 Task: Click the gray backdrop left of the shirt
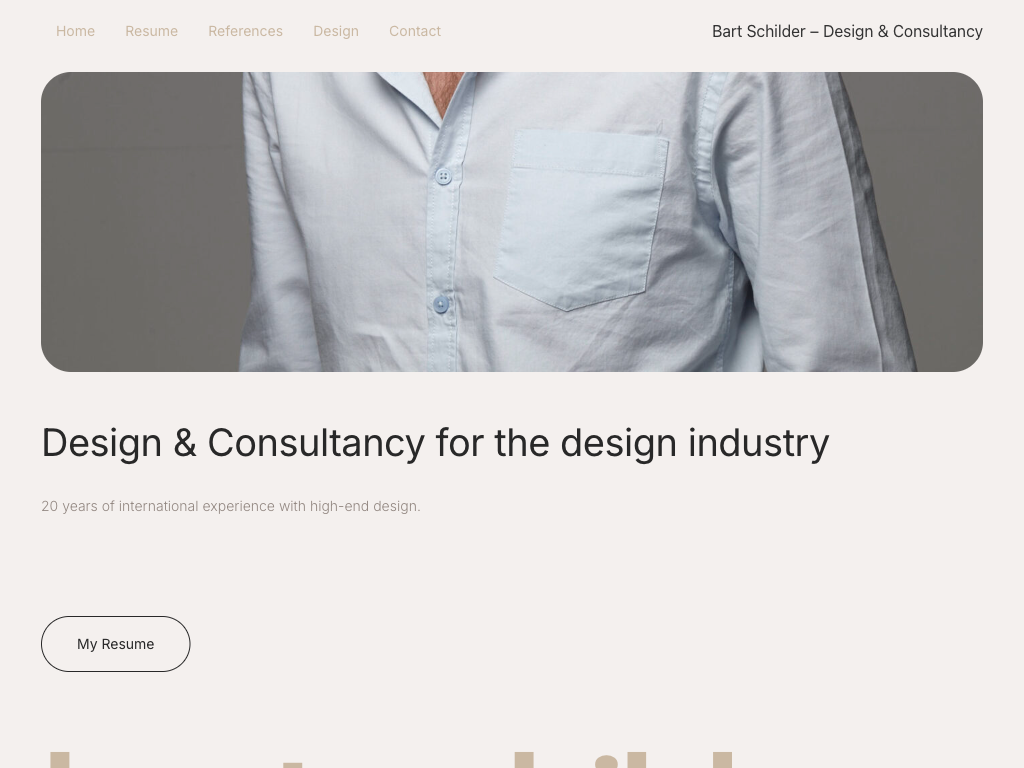(140, 220)
